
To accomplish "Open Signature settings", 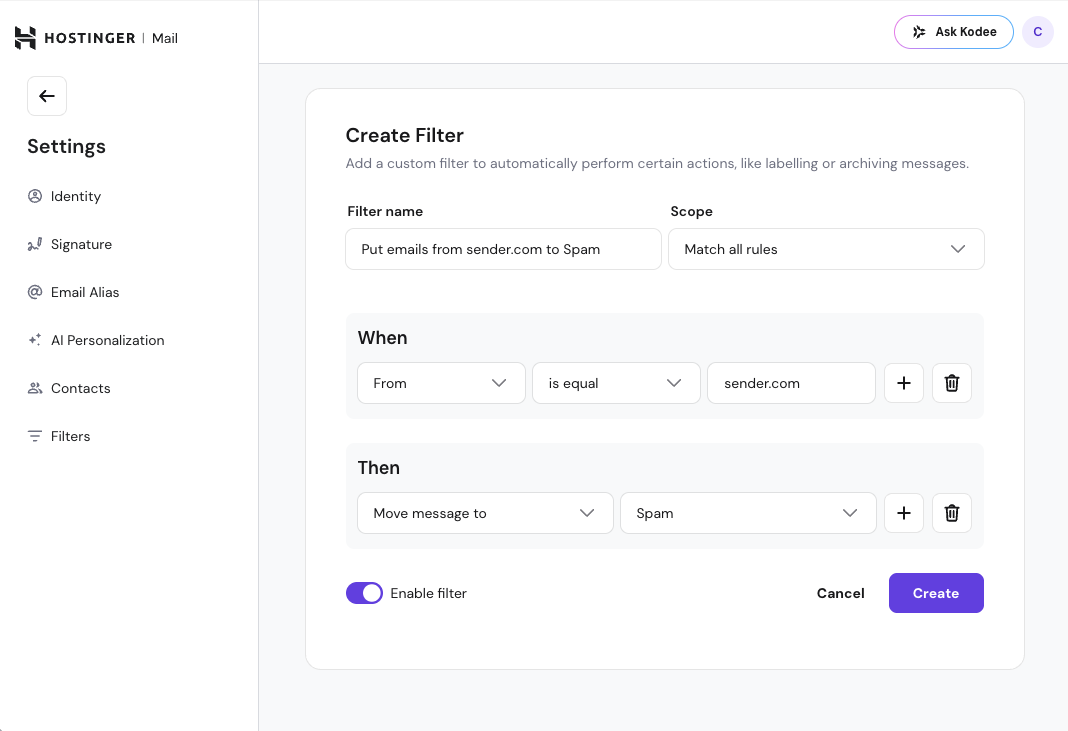I will pos(81,244).
